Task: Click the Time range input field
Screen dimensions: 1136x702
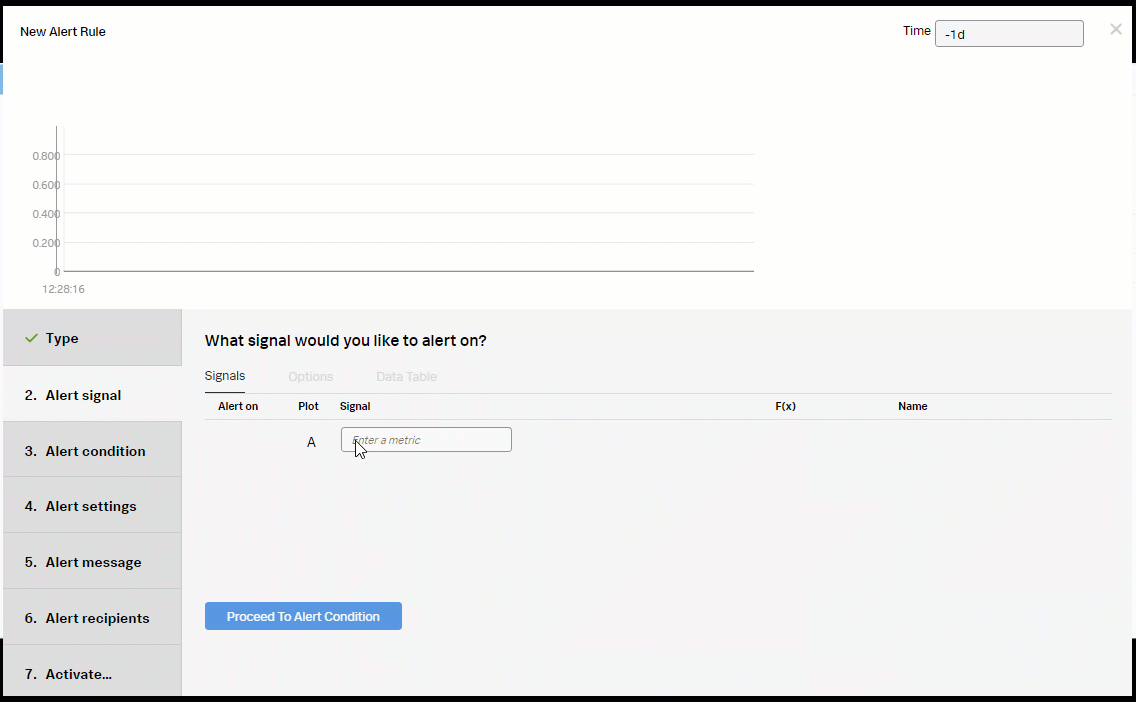Action: (x=1008, y=33)
